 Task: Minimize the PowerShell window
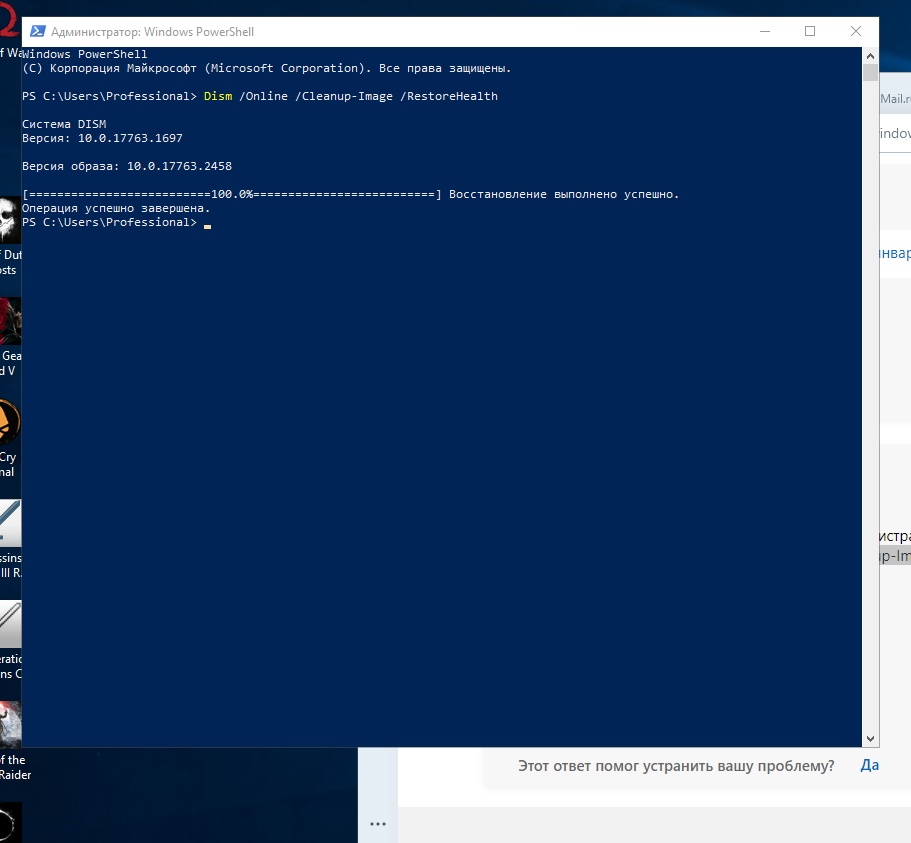pyautogui.click(x=765, y=31)
